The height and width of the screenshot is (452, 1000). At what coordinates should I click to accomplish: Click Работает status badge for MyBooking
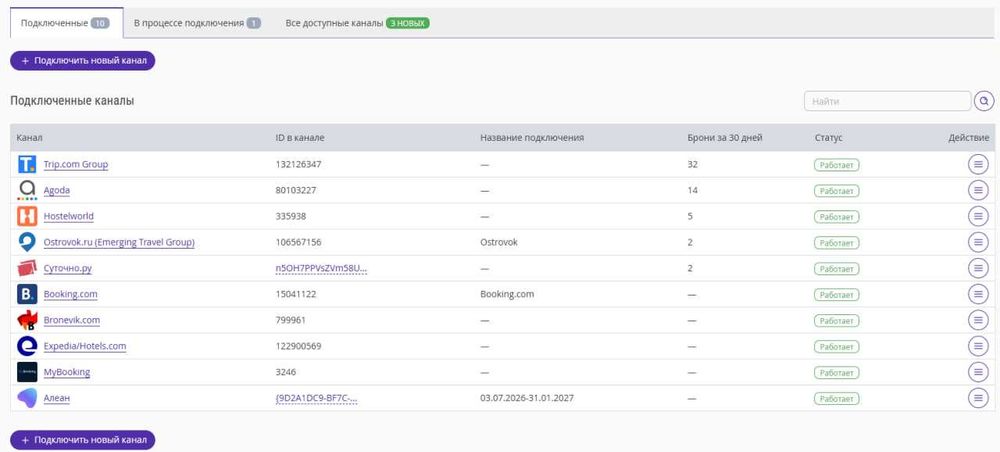pyautogui.click(x=836, y=372)
